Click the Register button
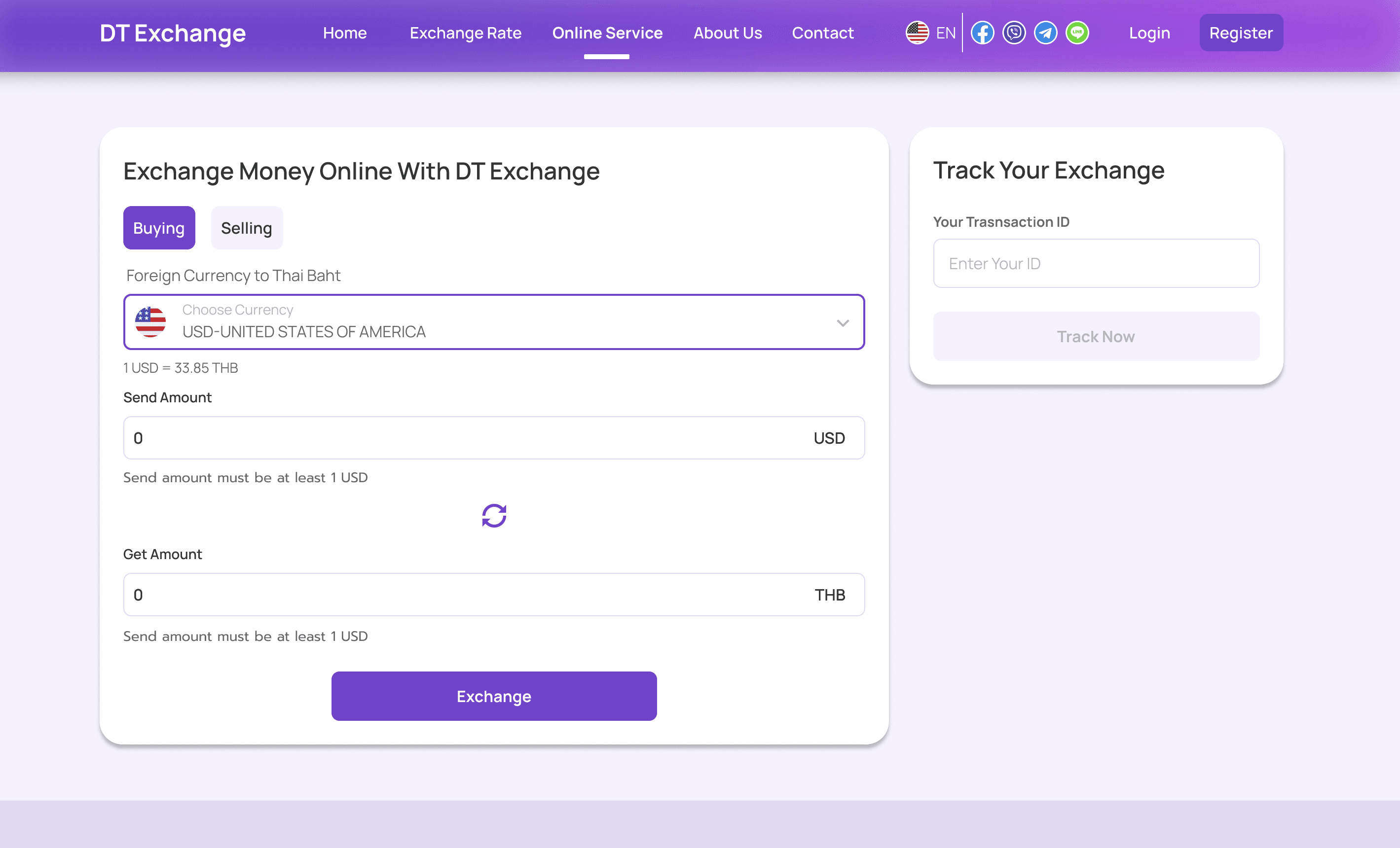 (1241, 33)
